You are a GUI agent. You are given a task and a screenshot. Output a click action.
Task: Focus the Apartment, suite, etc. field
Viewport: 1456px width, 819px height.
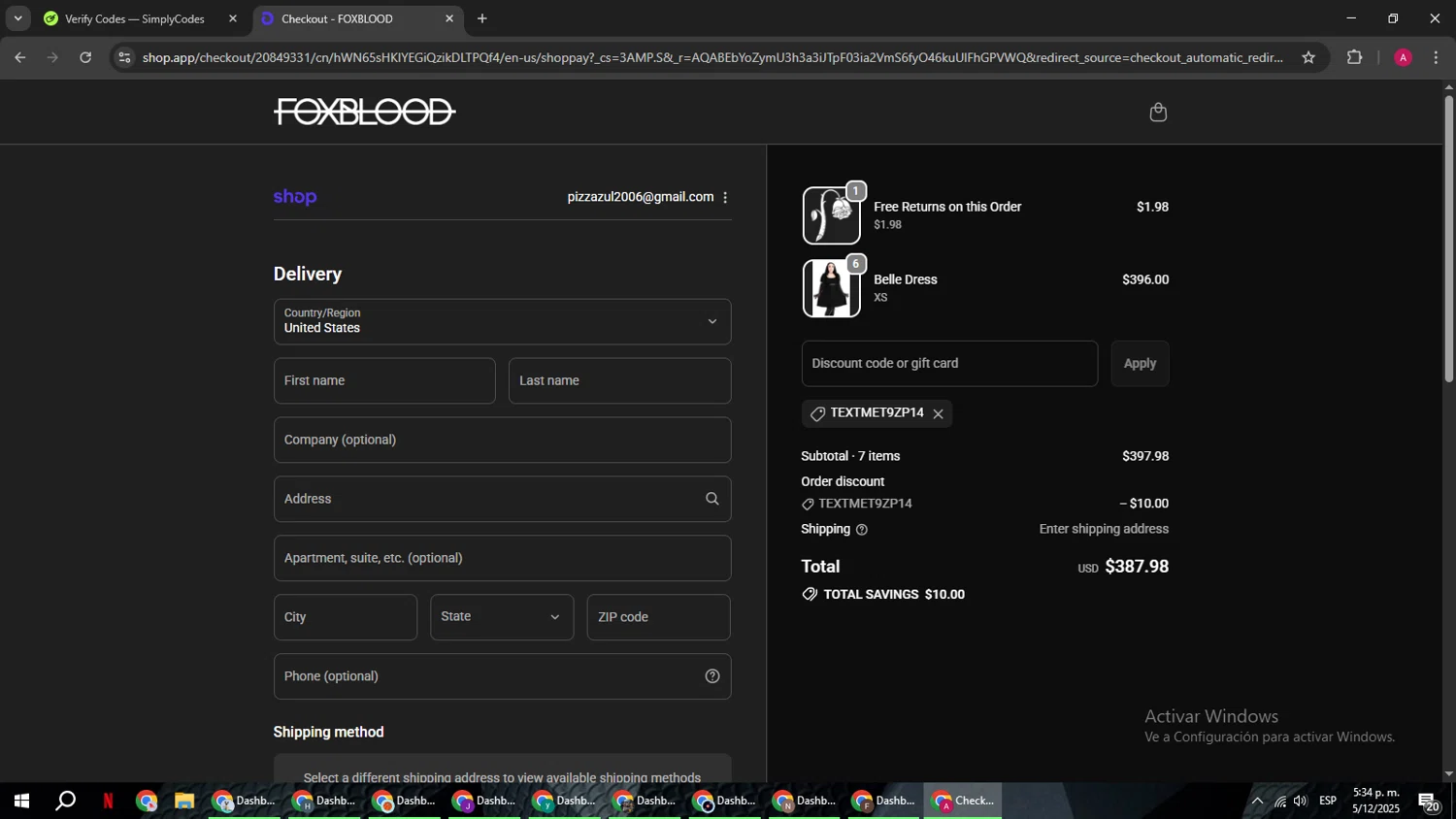[x=502, y=558]
